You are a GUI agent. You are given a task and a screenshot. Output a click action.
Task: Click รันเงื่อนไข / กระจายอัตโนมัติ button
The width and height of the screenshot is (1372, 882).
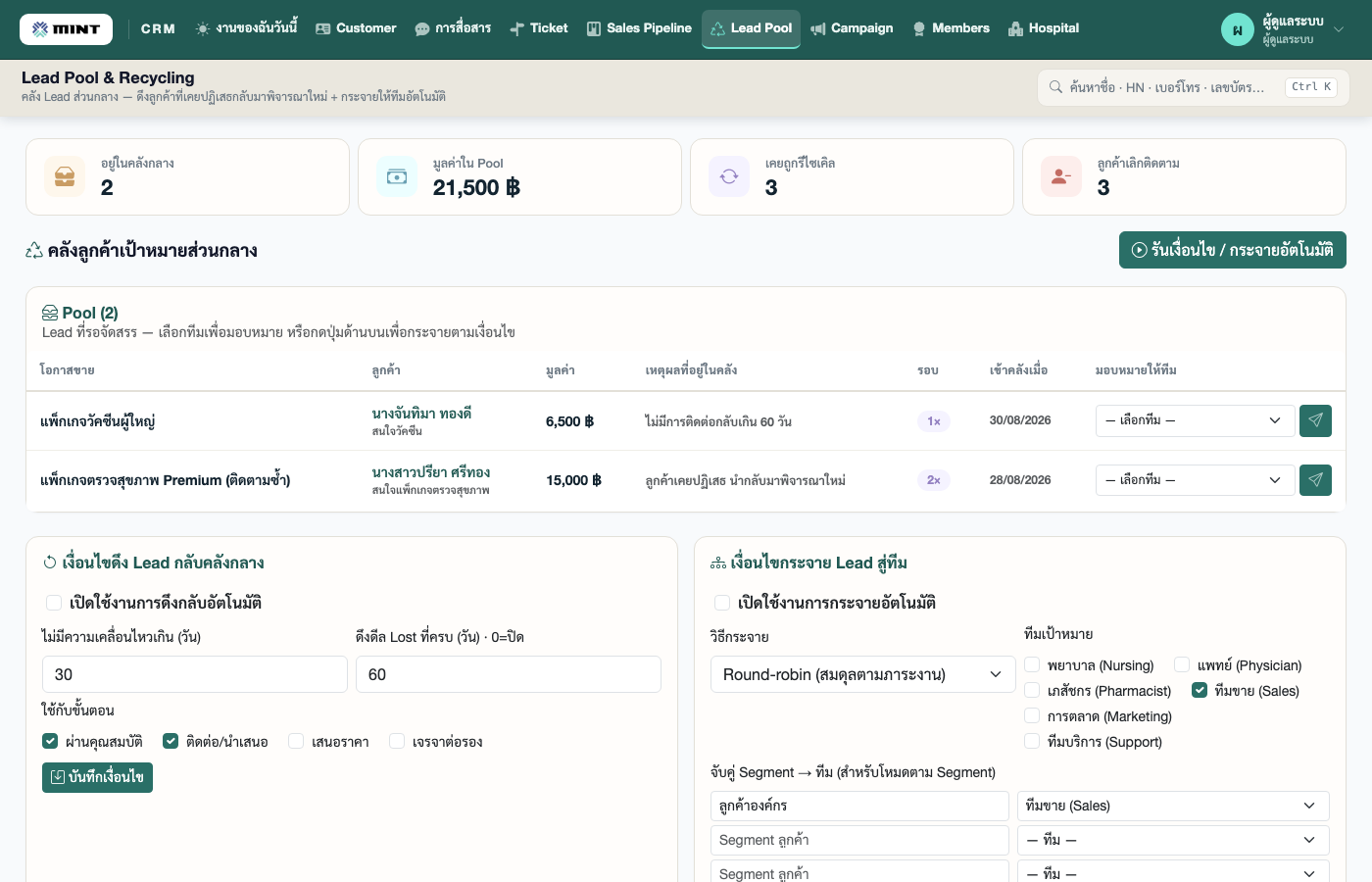coord(1233,250)
